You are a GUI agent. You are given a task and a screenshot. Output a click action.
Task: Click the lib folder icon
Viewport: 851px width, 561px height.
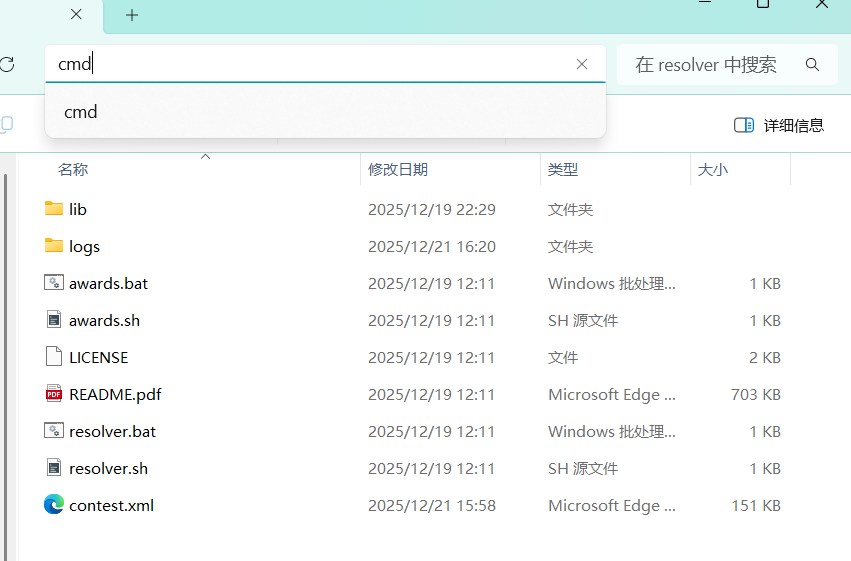coord(54,209)
